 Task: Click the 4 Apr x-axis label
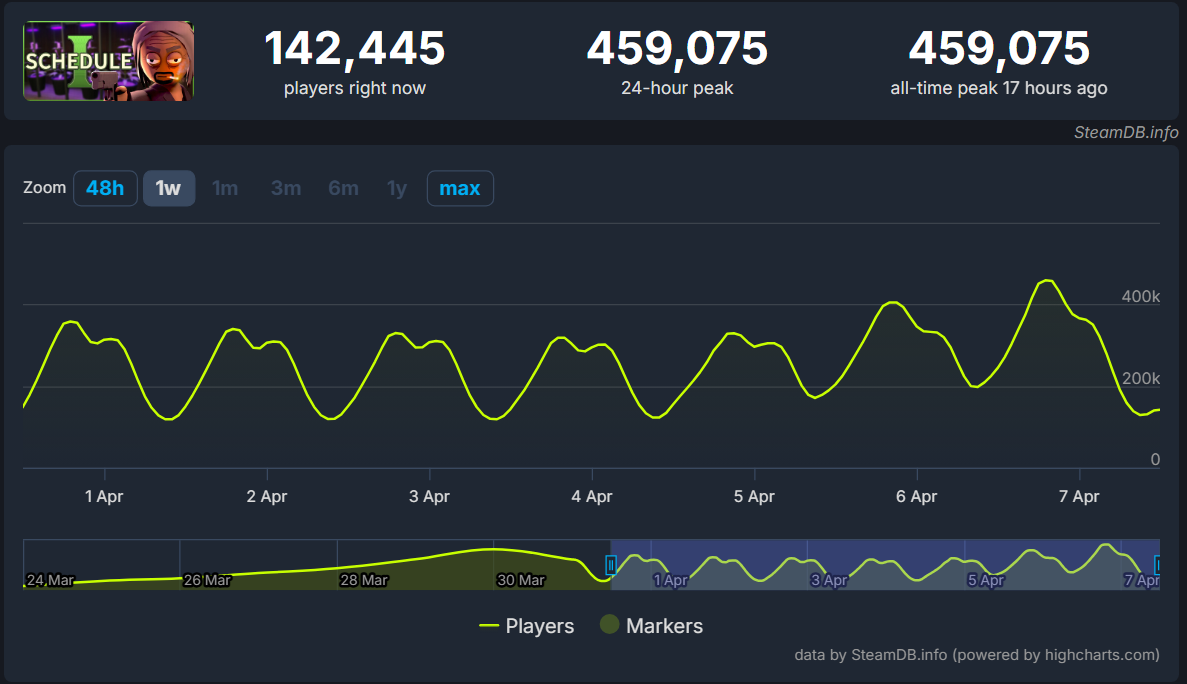592,496
